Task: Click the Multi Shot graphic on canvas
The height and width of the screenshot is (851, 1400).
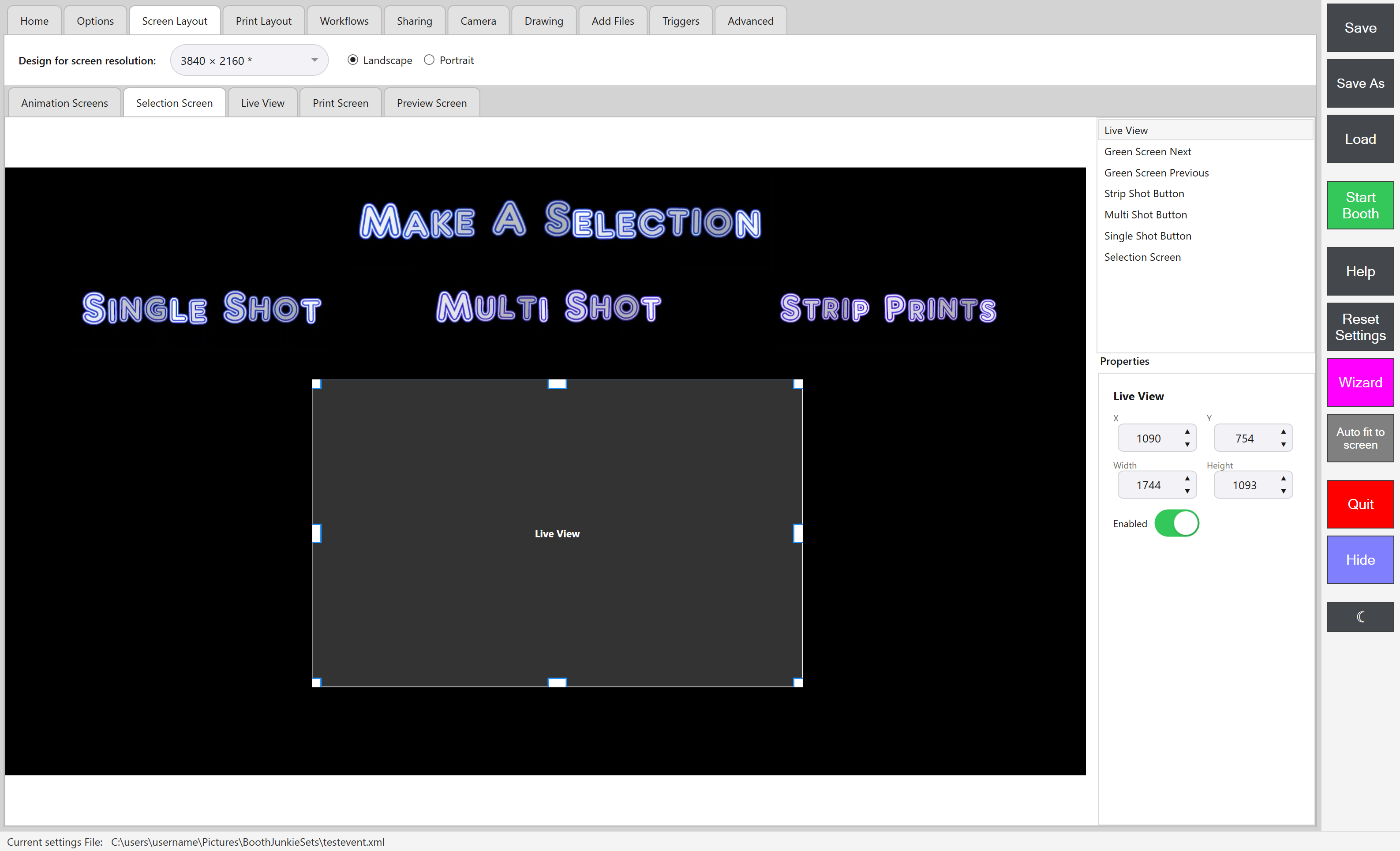Action: (x=548, y=307)
